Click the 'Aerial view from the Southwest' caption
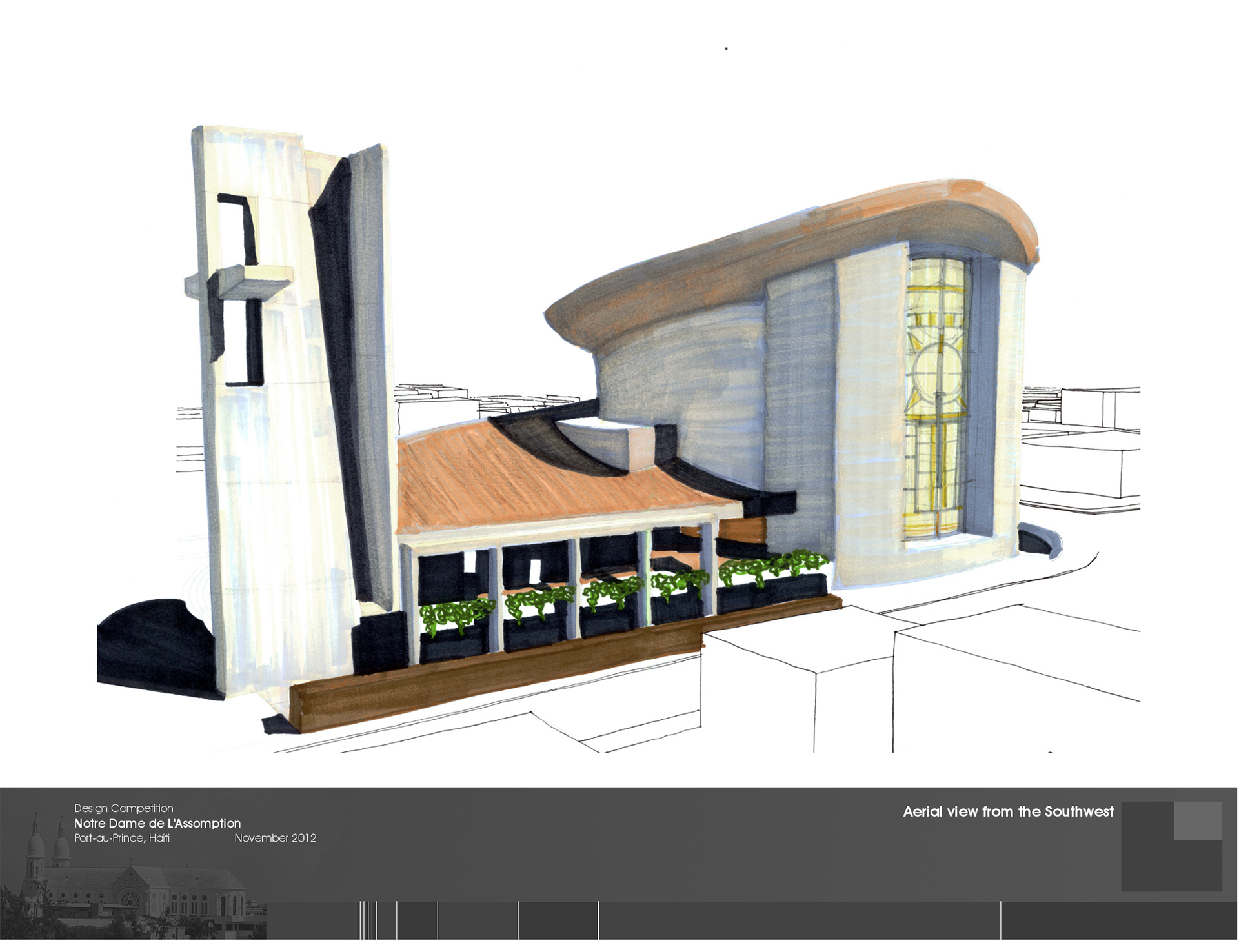1239x952 pixels. [1008, 811]
